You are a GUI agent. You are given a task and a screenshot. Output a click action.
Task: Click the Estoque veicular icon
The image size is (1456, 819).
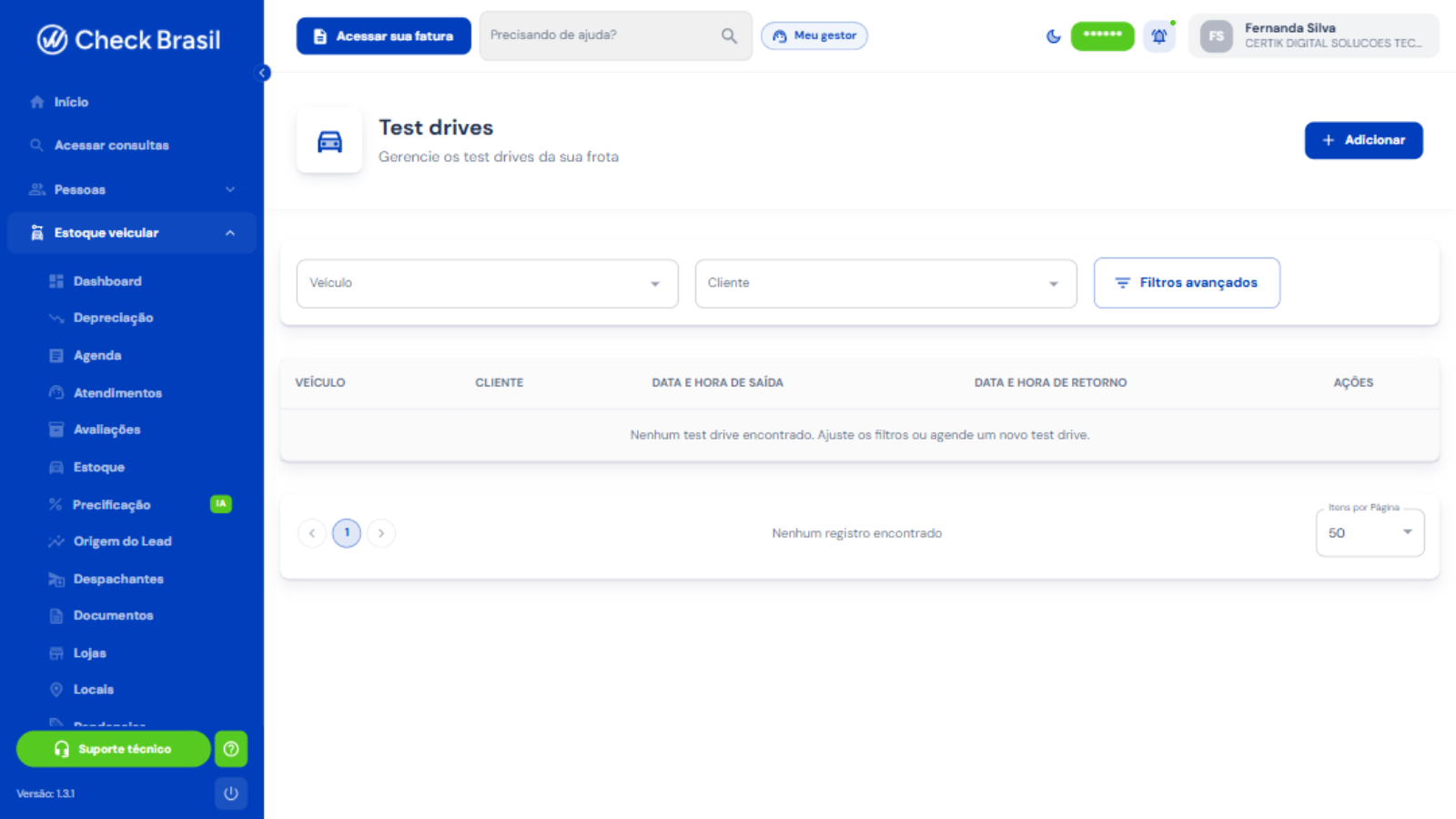click(x=37, y=233)
